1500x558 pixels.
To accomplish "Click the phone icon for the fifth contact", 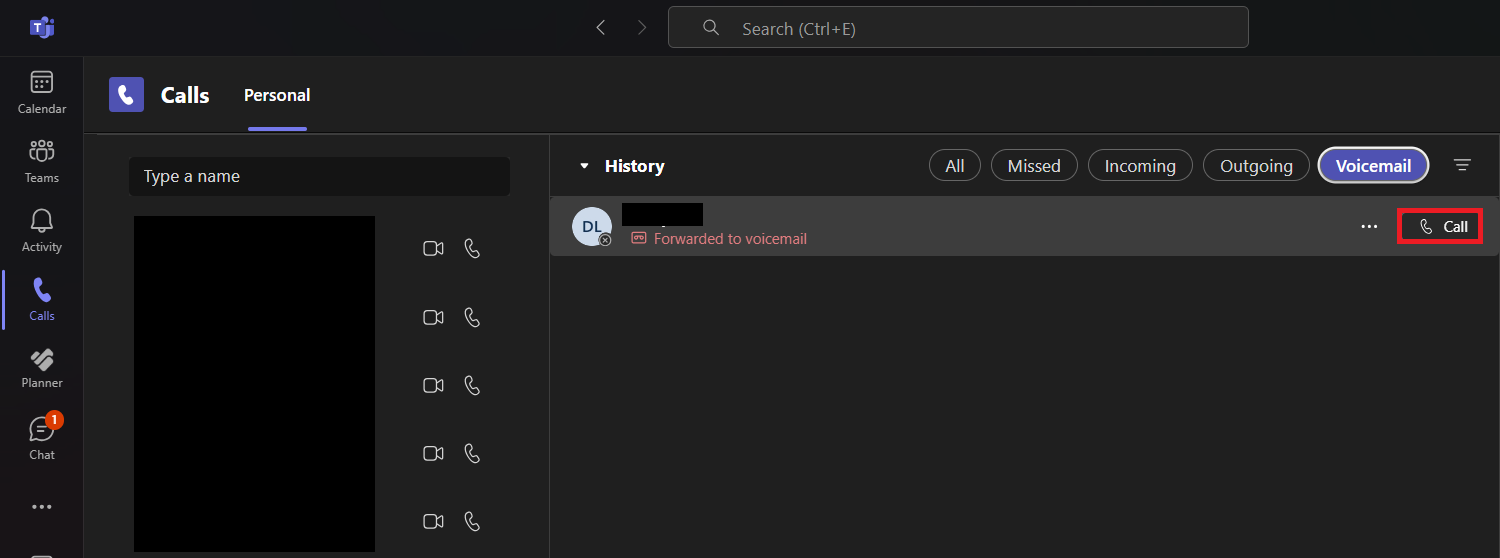I will pyautogui.click(x=472, y=521).
